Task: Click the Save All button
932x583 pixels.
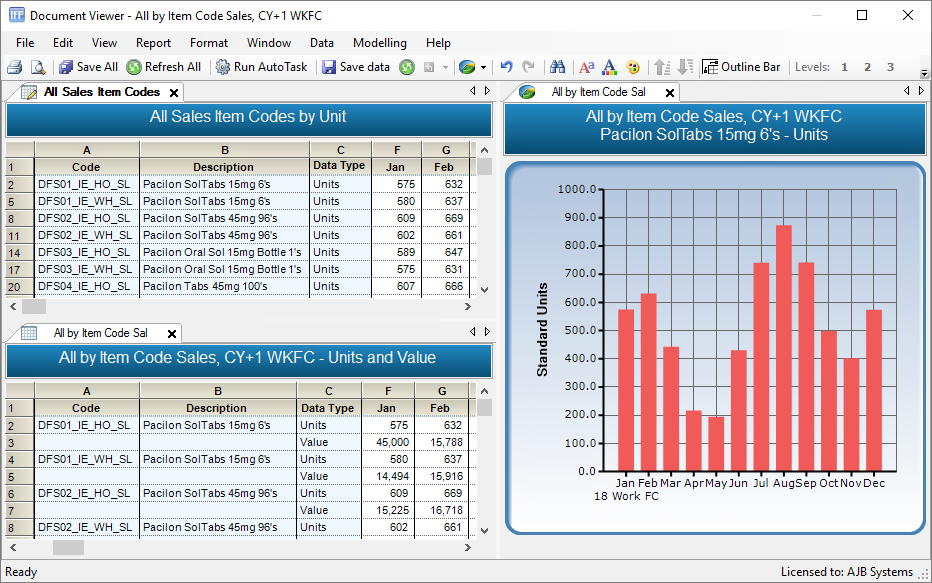Action: coord(89,67)
